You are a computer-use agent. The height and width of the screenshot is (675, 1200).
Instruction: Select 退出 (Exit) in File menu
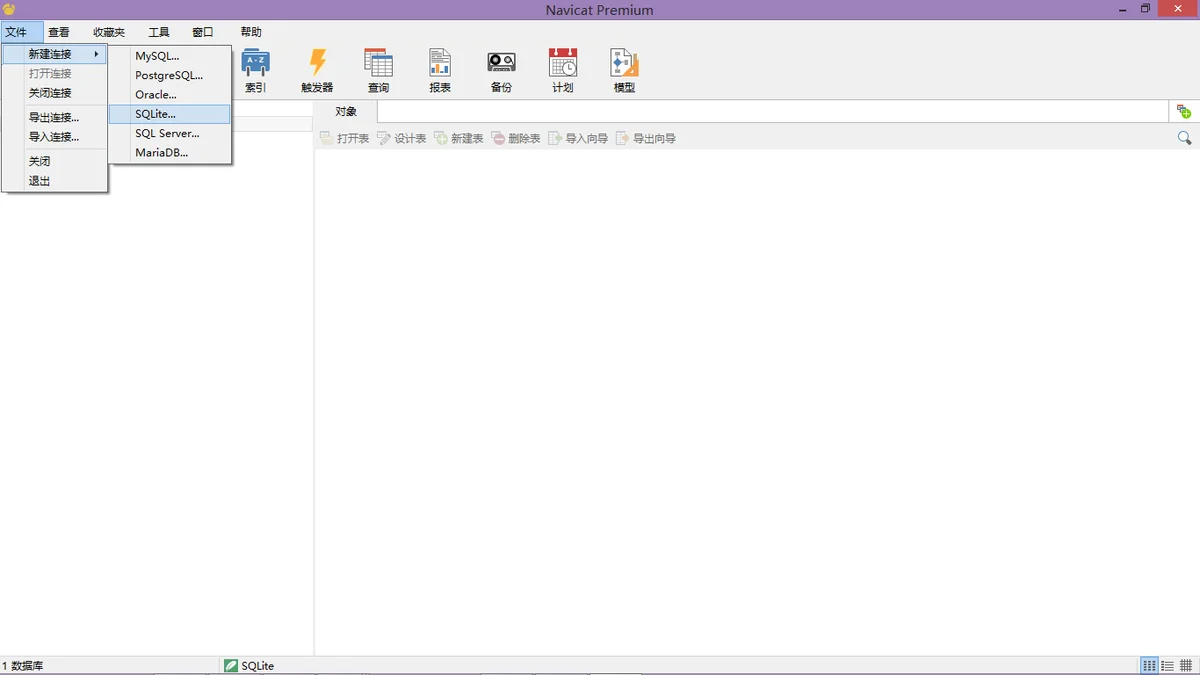coord(55,181)
